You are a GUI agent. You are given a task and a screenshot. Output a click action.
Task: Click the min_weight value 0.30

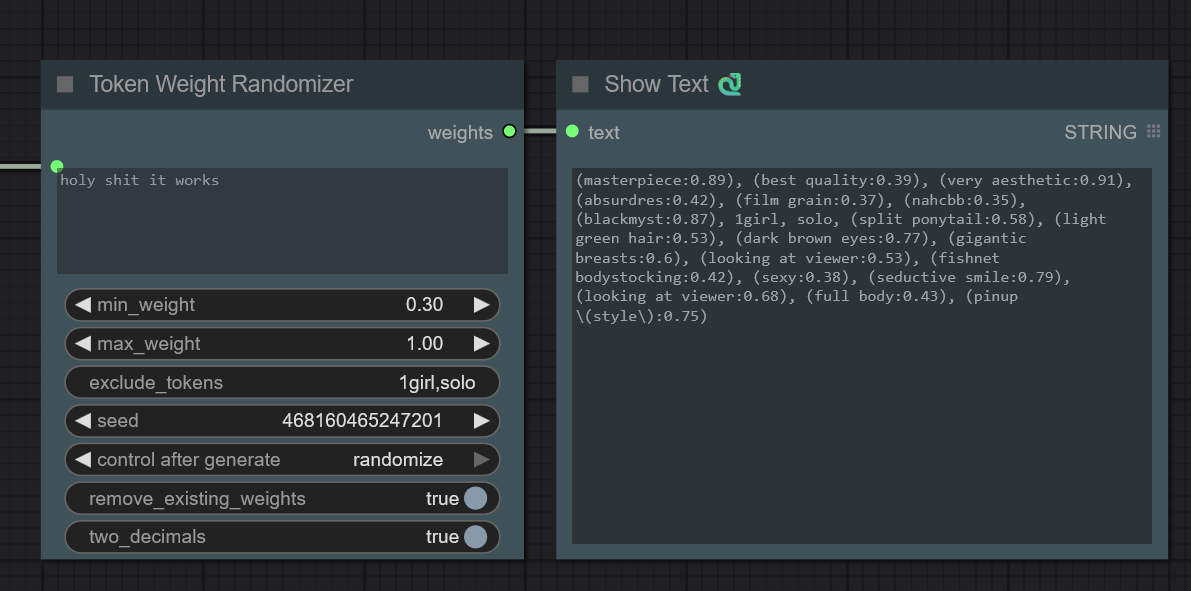(x=424, y=305)
